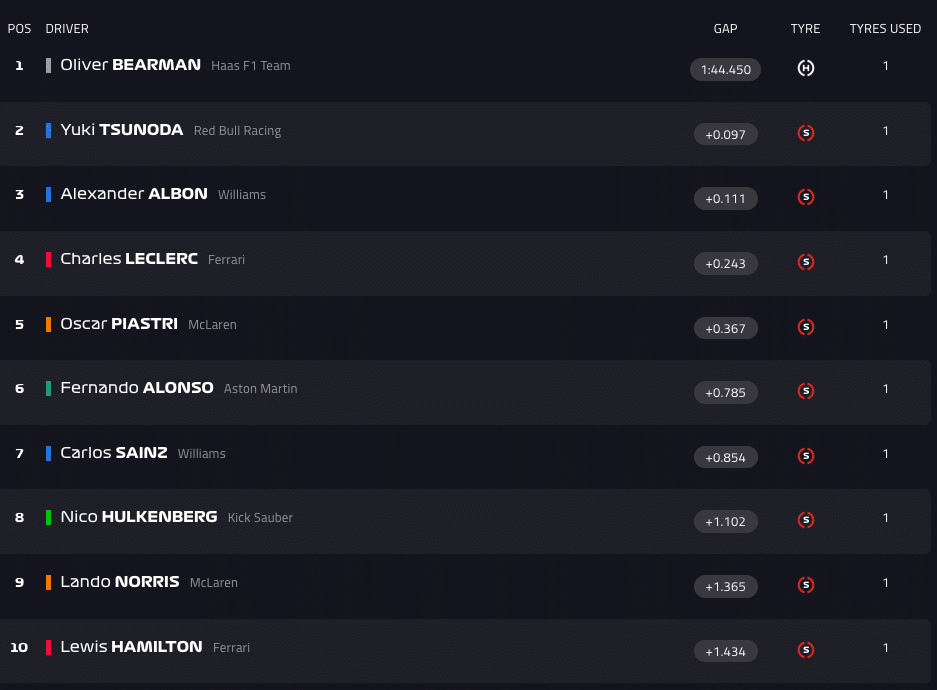Screen dimensions: 937x690
Task: Click the +0.097 gap badge
Action: click(725, 134)
